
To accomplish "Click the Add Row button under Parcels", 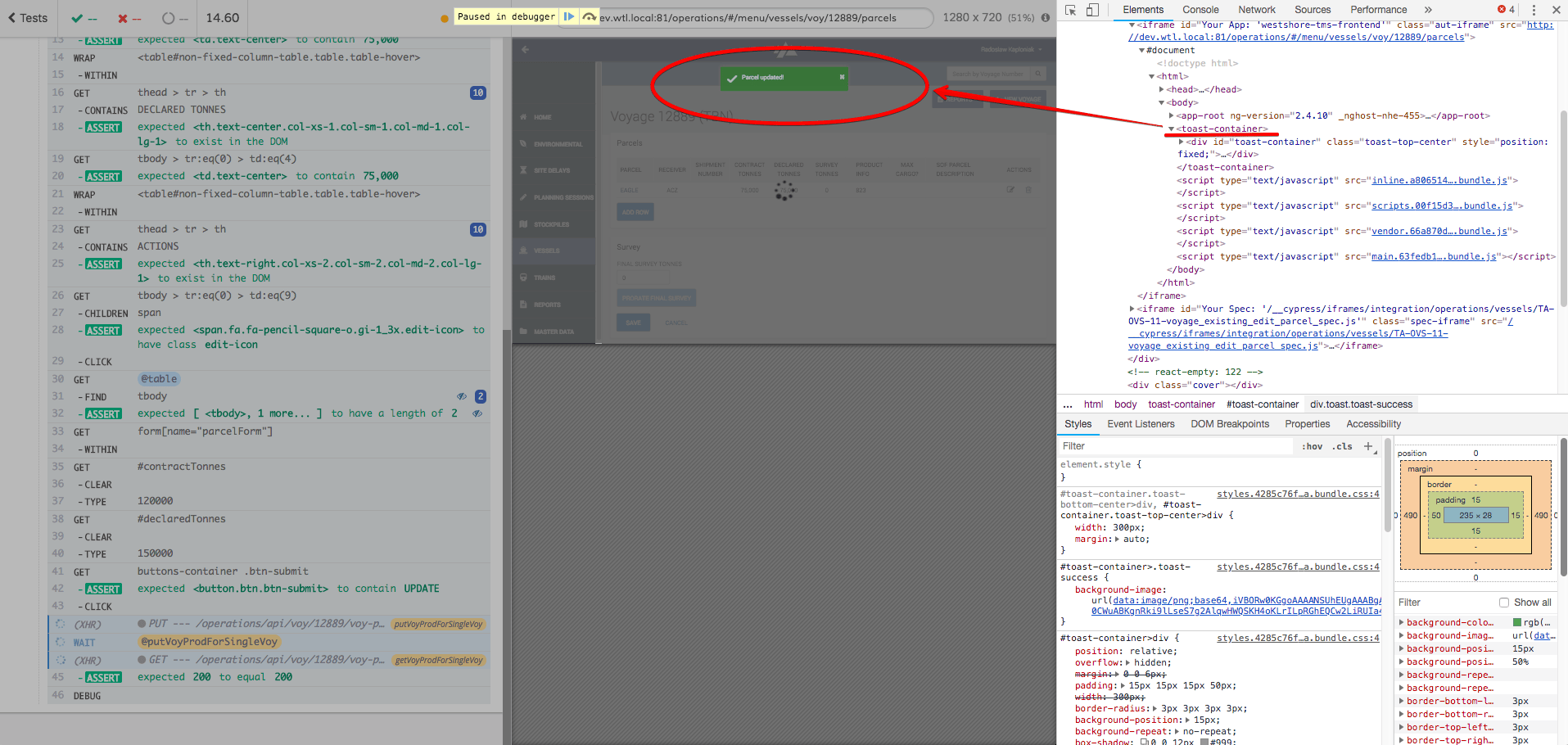I will pos(635,212).
